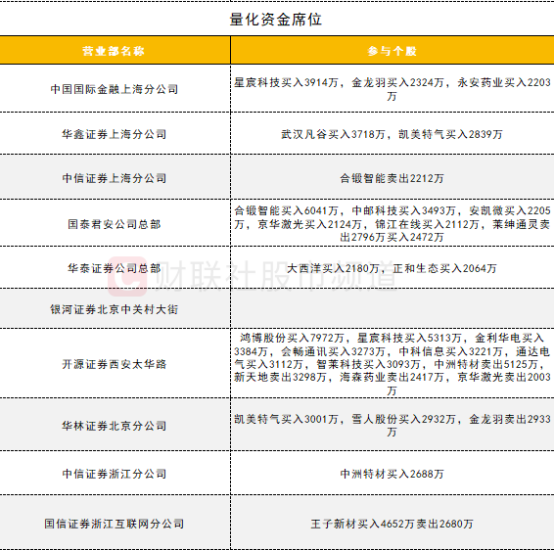The width and height of the screenshot is (554, 550).
Task: Select the 武汉凡谷买入3718万 stock entry
Action: point(333,134)
